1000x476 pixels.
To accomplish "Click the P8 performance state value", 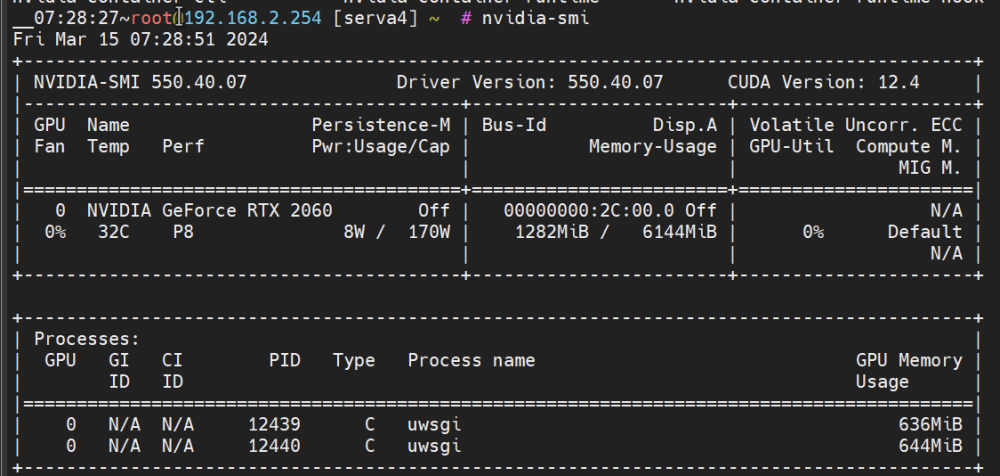I will click(x=183, y=232).
